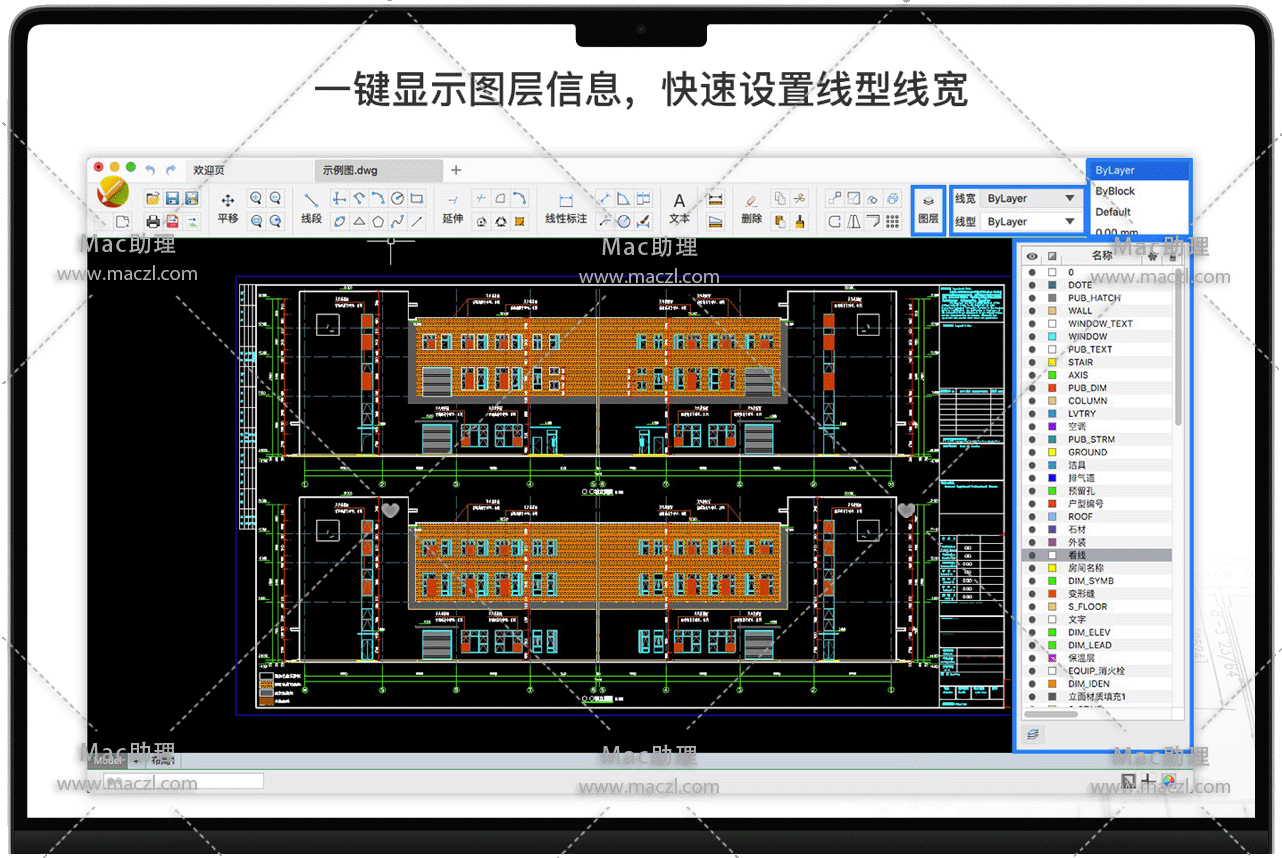
Task: Click the print icon in toolbar
Action: [x=153, y=221]
